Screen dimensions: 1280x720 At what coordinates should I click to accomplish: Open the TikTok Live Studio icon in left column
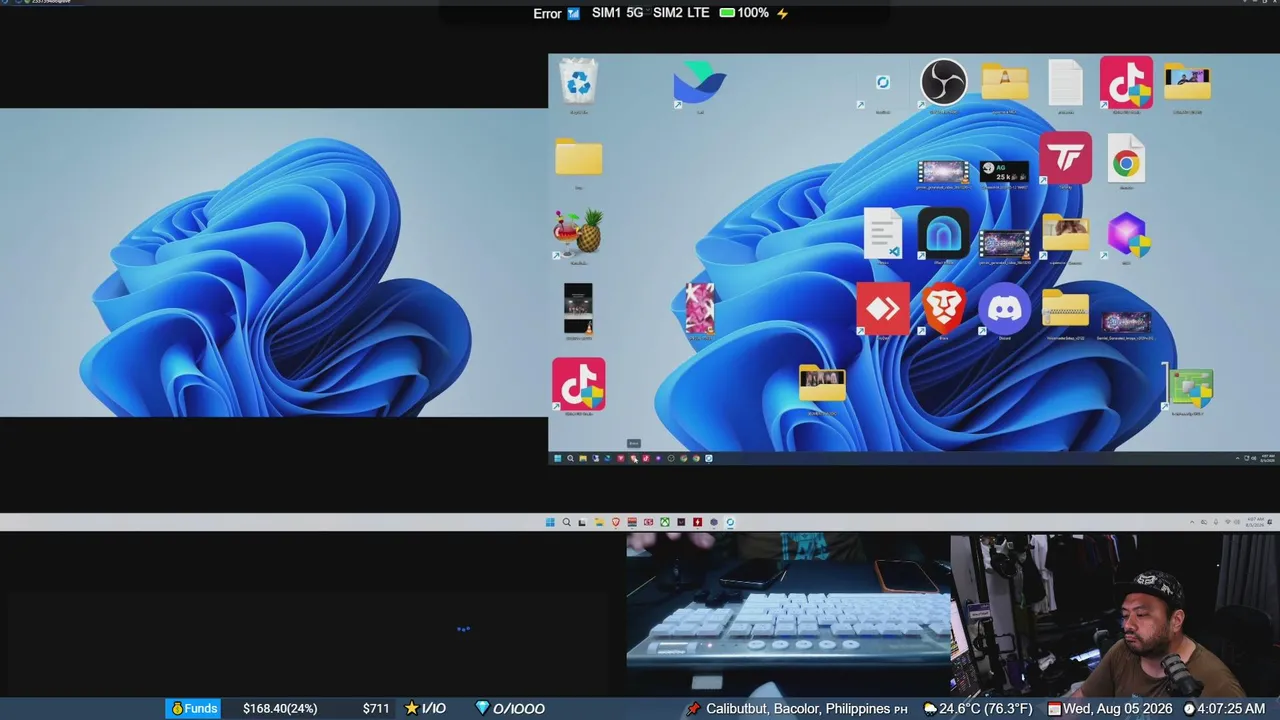pos(578,384)
